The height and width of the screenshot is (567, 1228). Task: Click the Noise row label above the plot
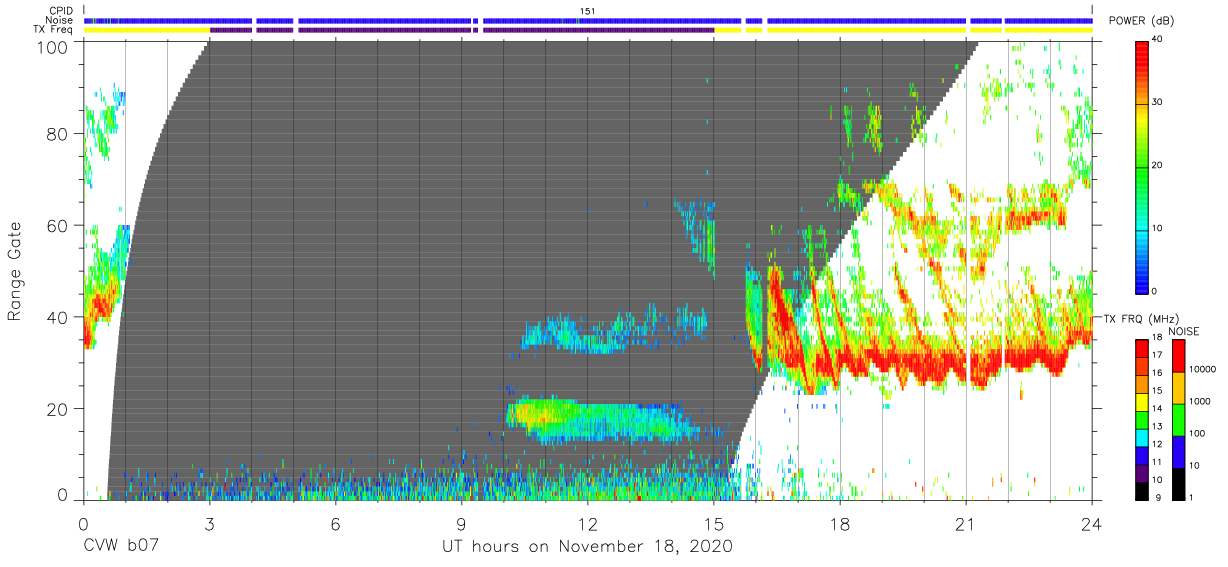coord(61,20)
